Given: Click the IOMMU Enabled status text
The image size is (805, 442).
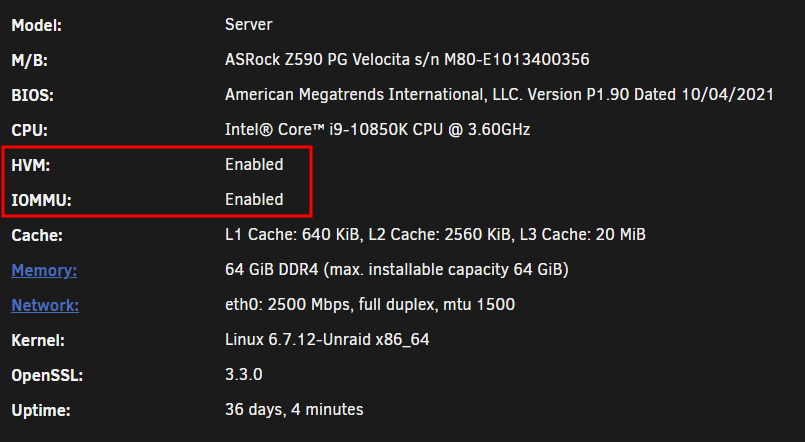Looking at the screenshot, I should click(x=254, y=200).
